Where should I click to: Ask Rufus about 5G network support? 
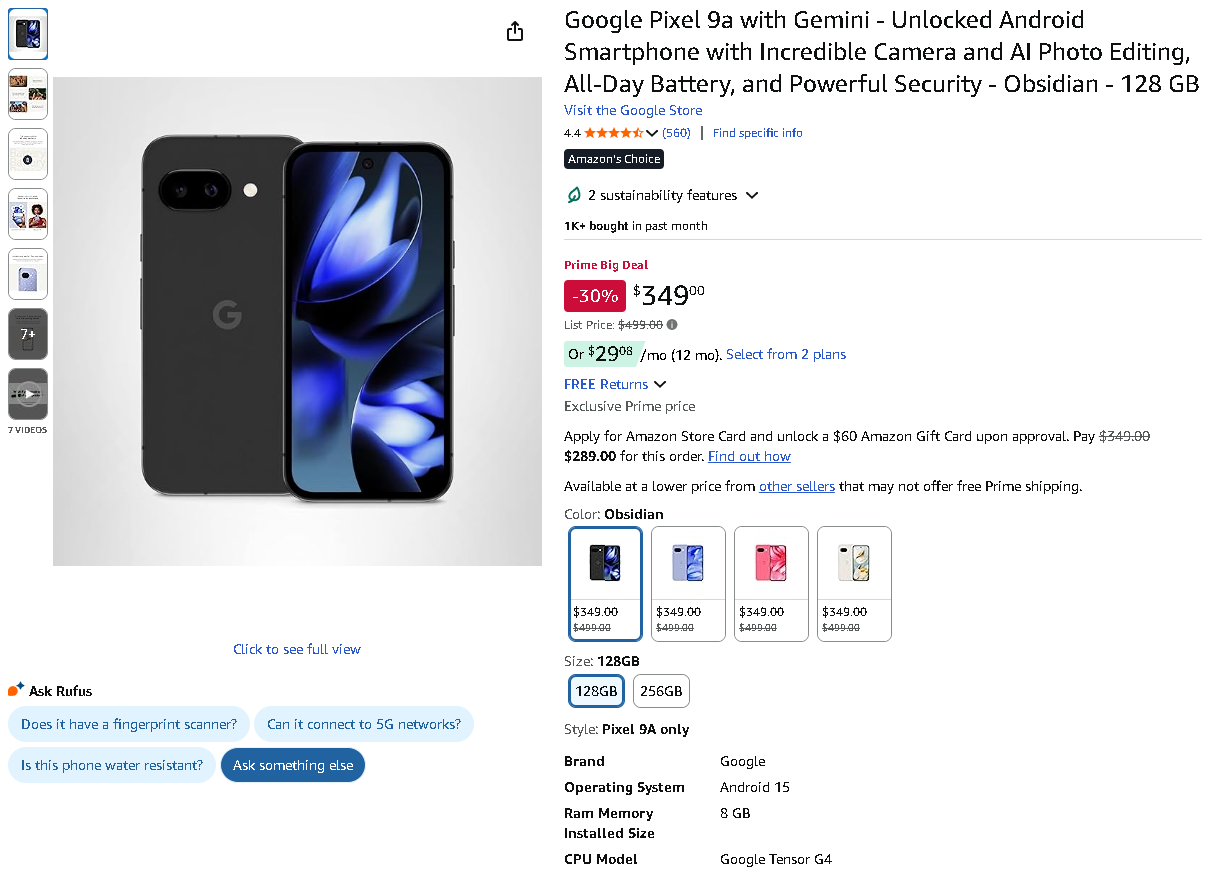364,724
